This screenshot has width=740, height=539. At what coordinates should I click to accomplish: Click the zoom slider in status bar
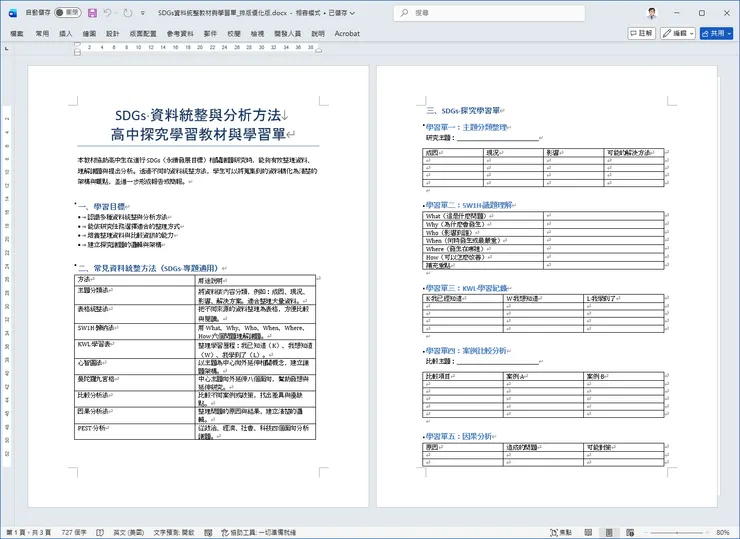[678, 532]
